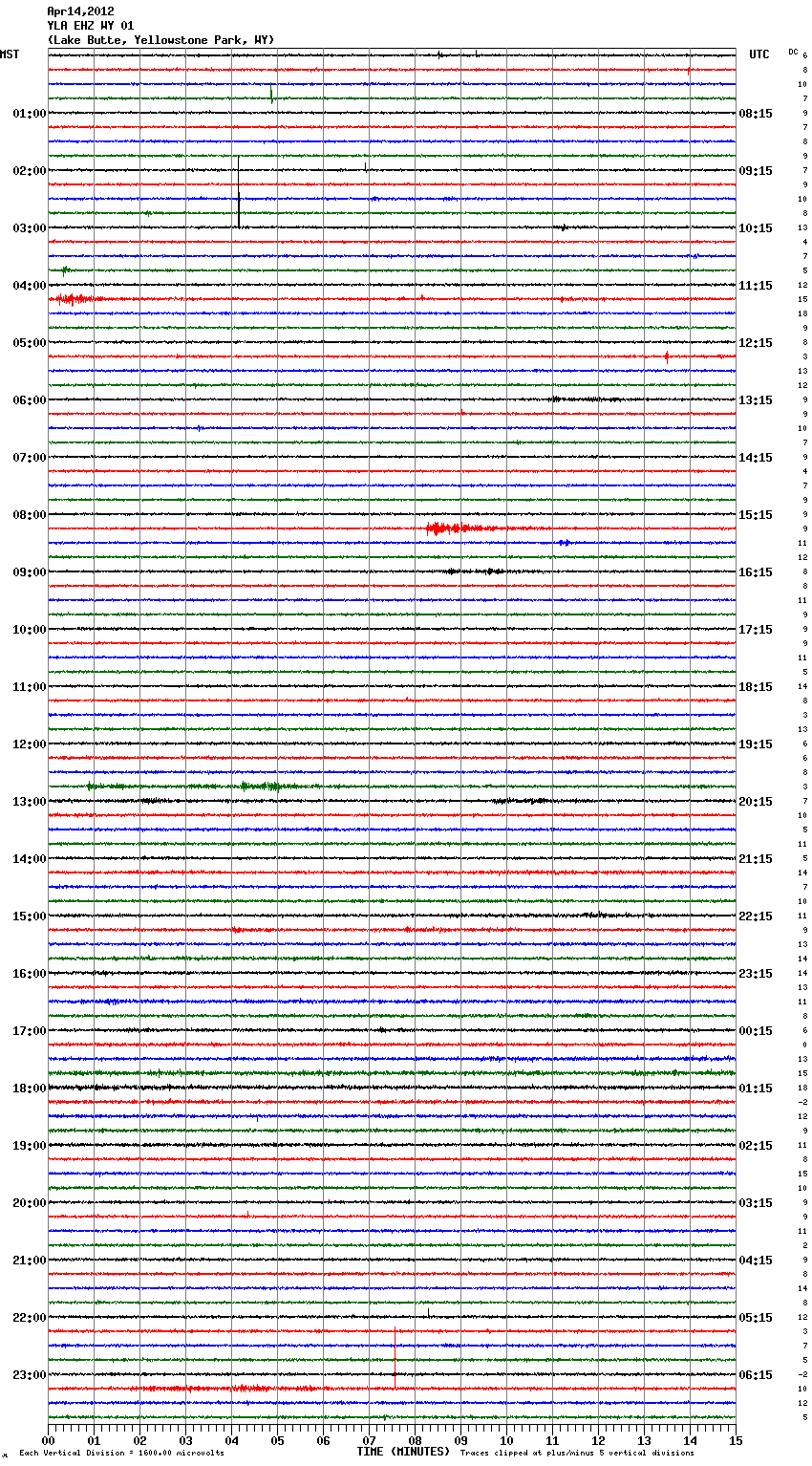Click the "21:15" UTC time label
This screenshot has width=812, height=1466.
[756, 859]
